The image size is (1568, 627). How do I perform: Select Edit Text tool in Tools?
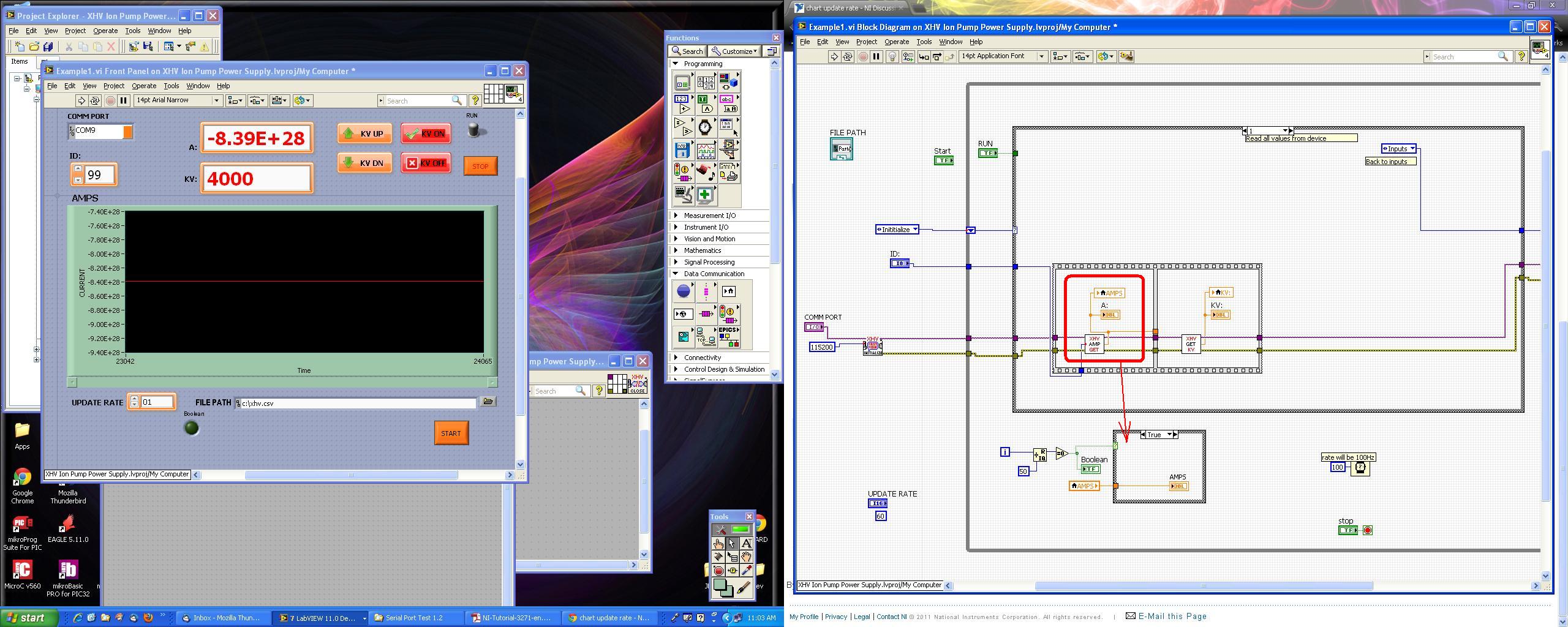tap(746, 543)
